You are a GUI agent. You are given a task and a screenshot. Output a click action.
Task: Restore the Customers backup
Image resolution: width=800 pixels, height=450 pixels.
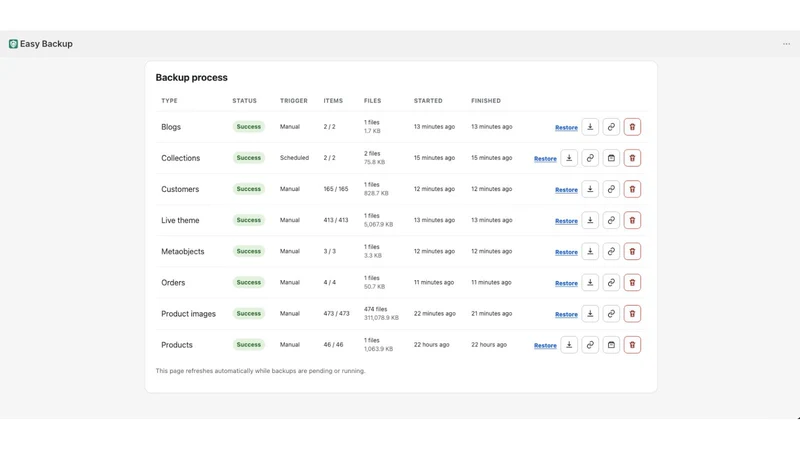[x=566, y=190]
